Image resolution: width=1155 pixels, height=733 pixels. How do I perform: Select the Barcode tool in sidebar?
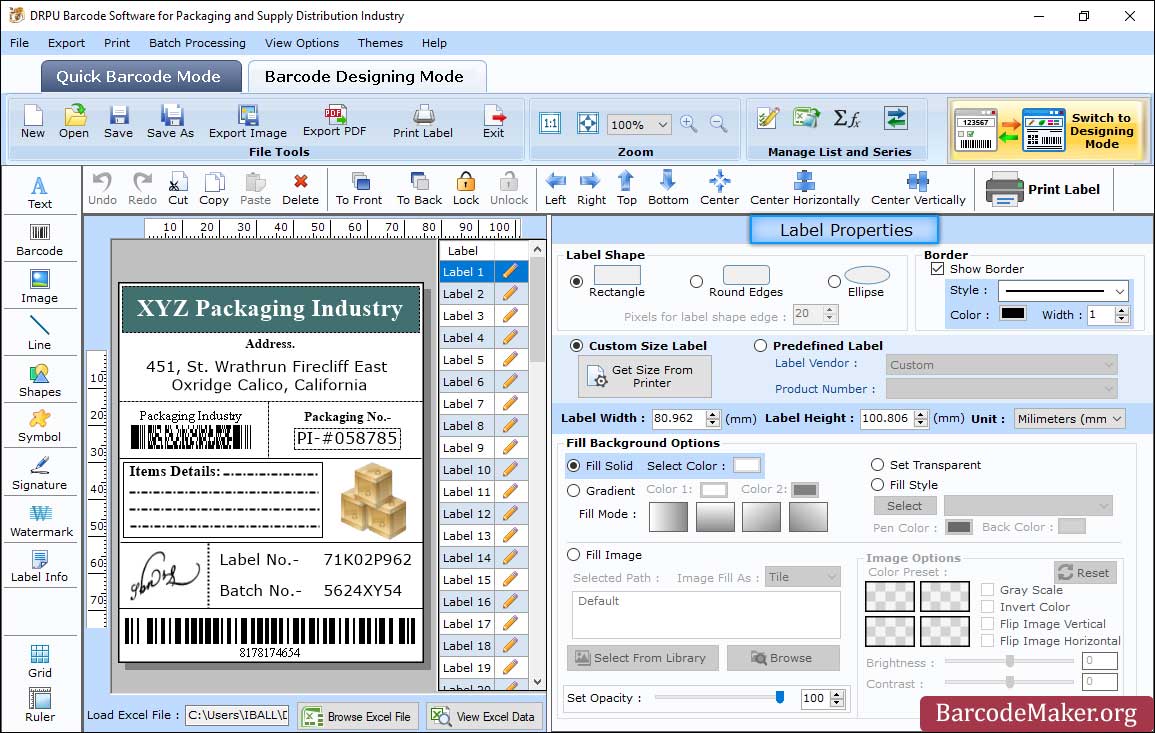click(x=40, y=240)
